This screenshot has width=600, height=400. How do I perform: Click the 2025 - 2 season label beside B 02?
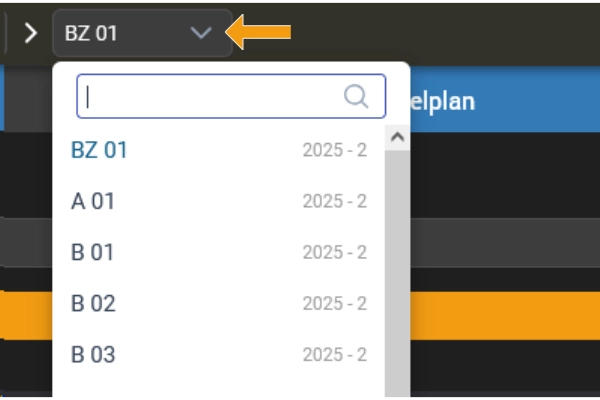335,303
